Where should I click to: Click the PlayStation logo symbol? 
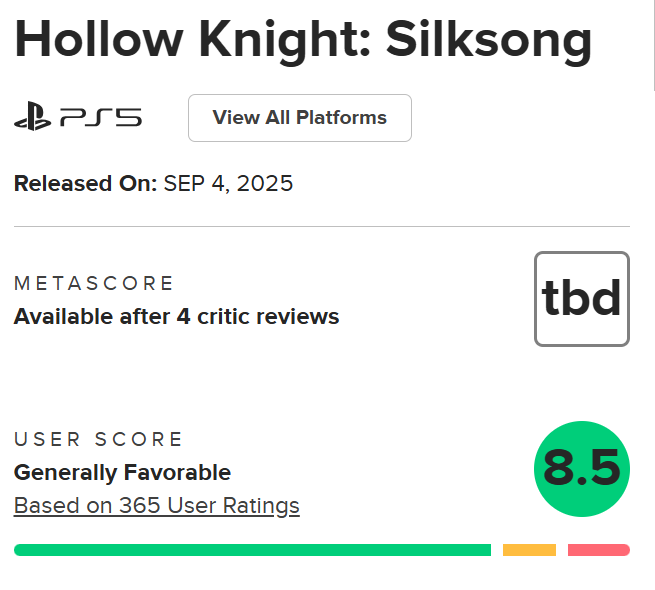pos(33,118)
